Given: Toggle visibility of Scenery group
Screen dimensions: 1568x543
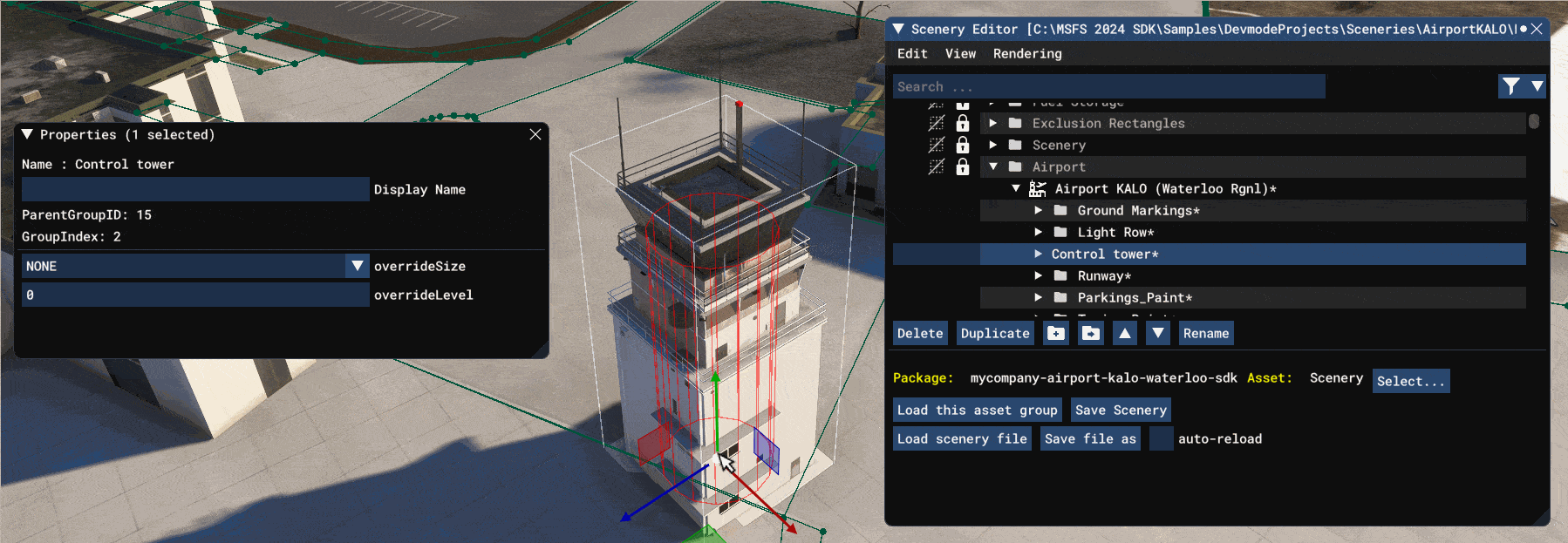Looking at the screenshot, I should coord(937,145).
